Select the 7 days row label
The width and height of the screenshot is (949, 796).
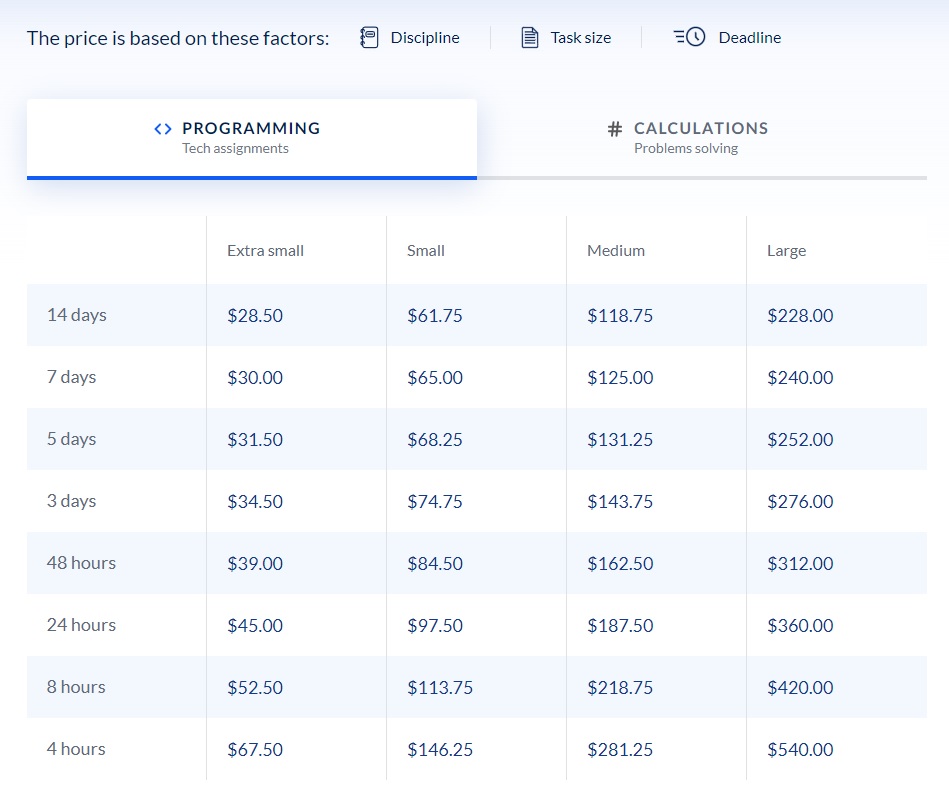click(x=71, y=377)
